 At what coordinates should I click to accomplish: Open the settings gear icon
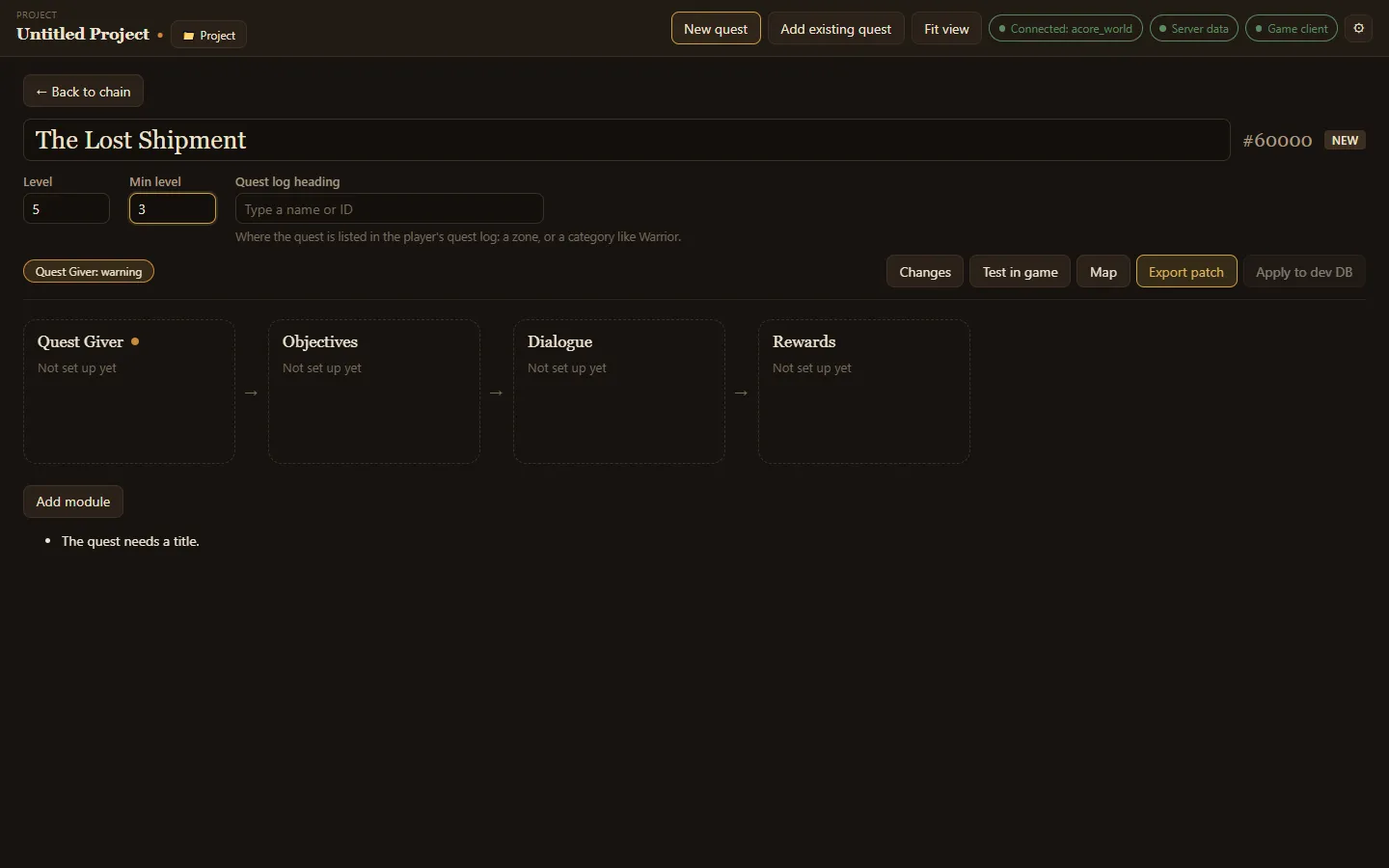1359,29
